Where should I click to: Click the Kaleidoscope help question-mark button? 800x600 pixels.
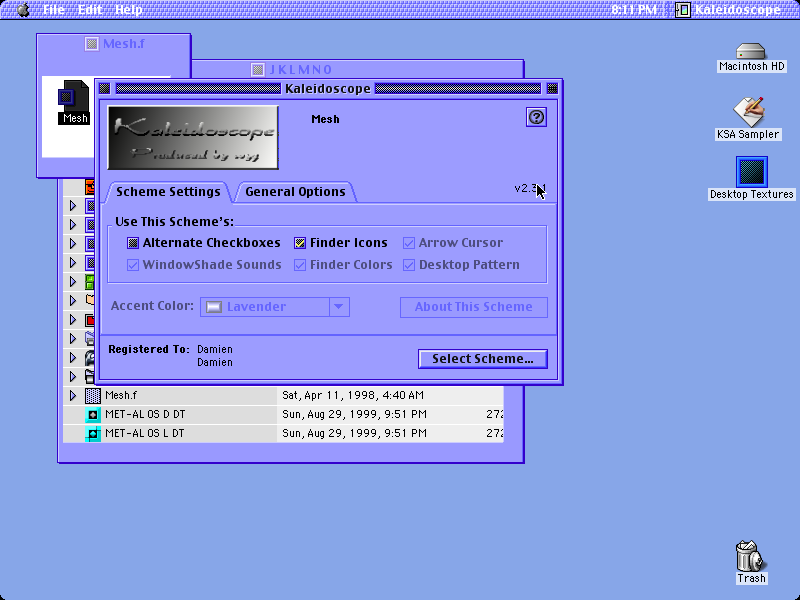pos(536,117)
